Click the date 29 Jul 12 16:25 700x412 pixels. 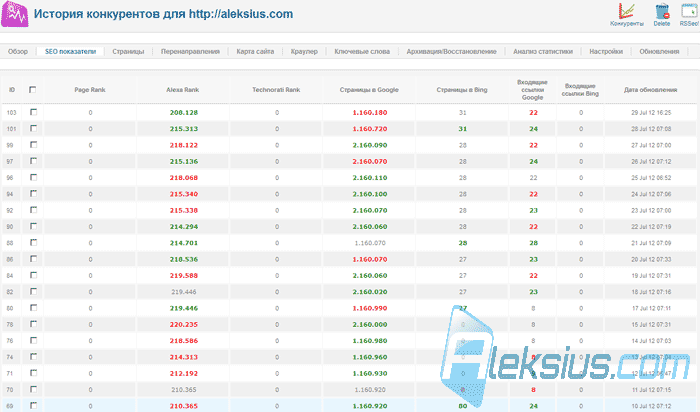651,112
